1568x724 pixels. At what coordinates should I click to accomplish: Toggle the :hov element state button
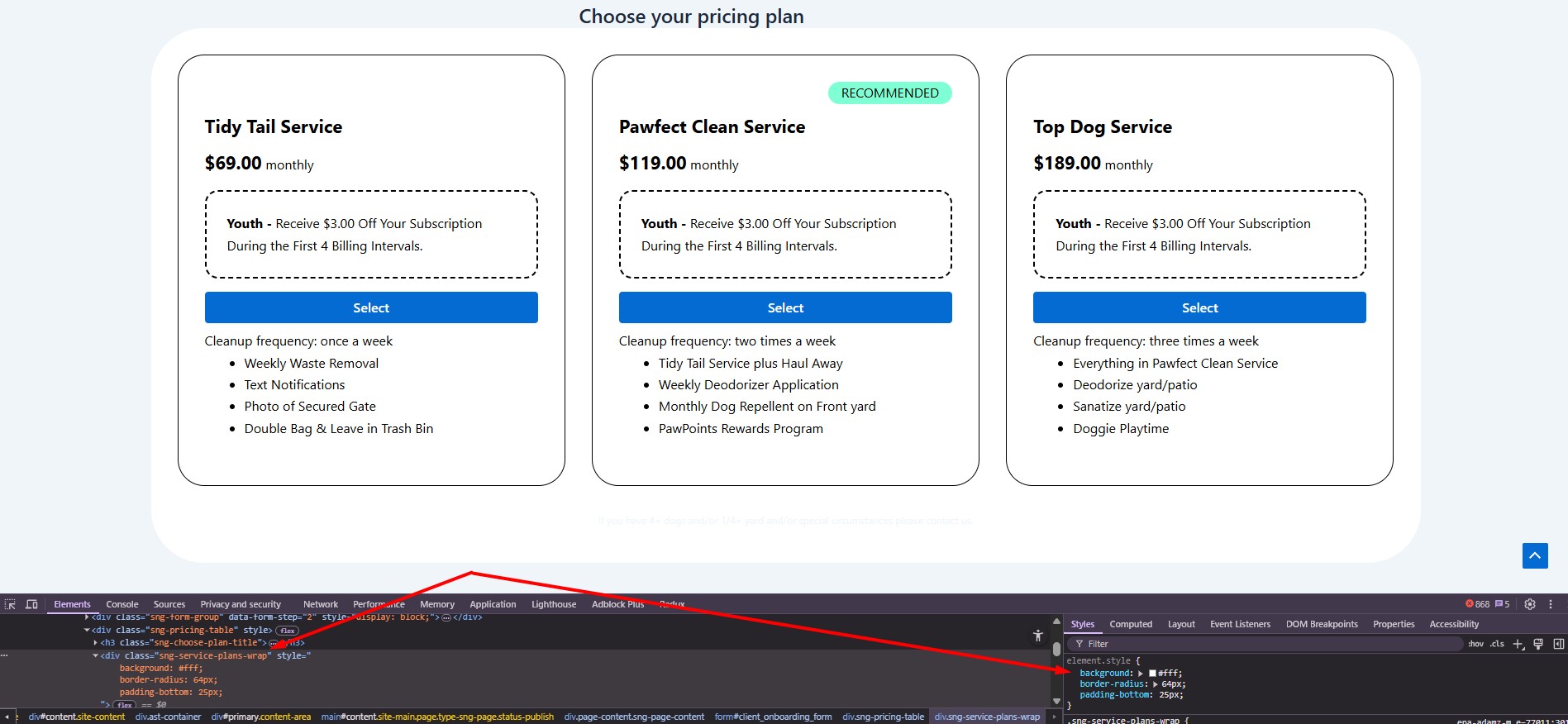point(1475,644)
